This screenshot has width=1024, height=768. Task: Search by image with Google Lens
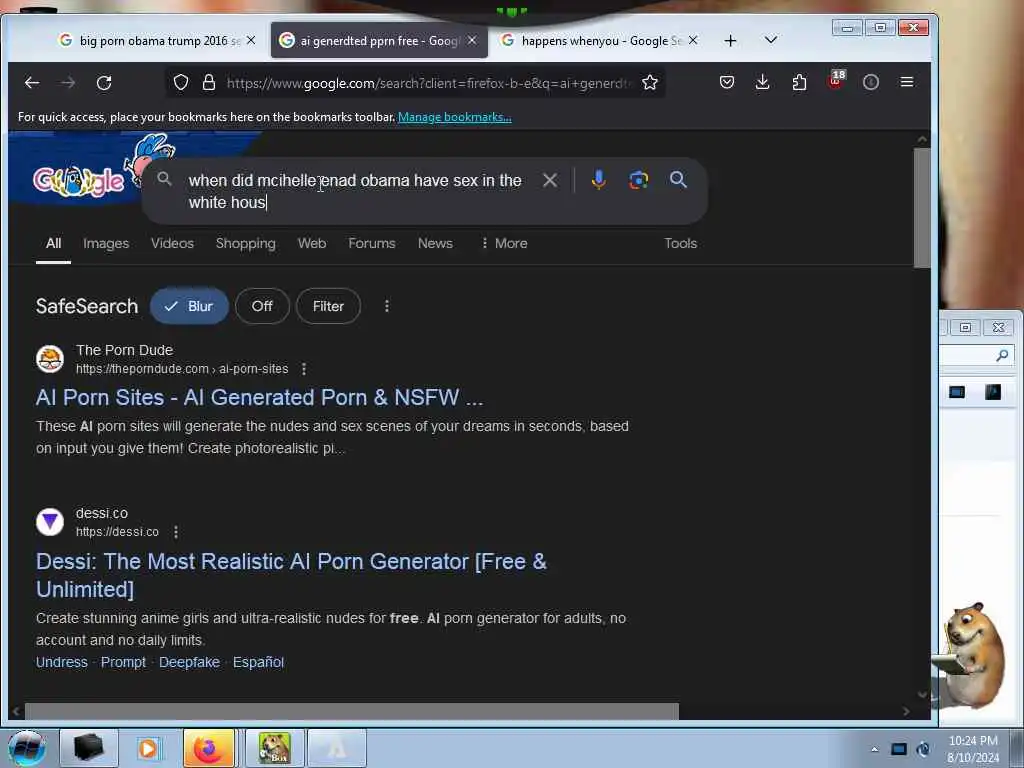point(639,180)
